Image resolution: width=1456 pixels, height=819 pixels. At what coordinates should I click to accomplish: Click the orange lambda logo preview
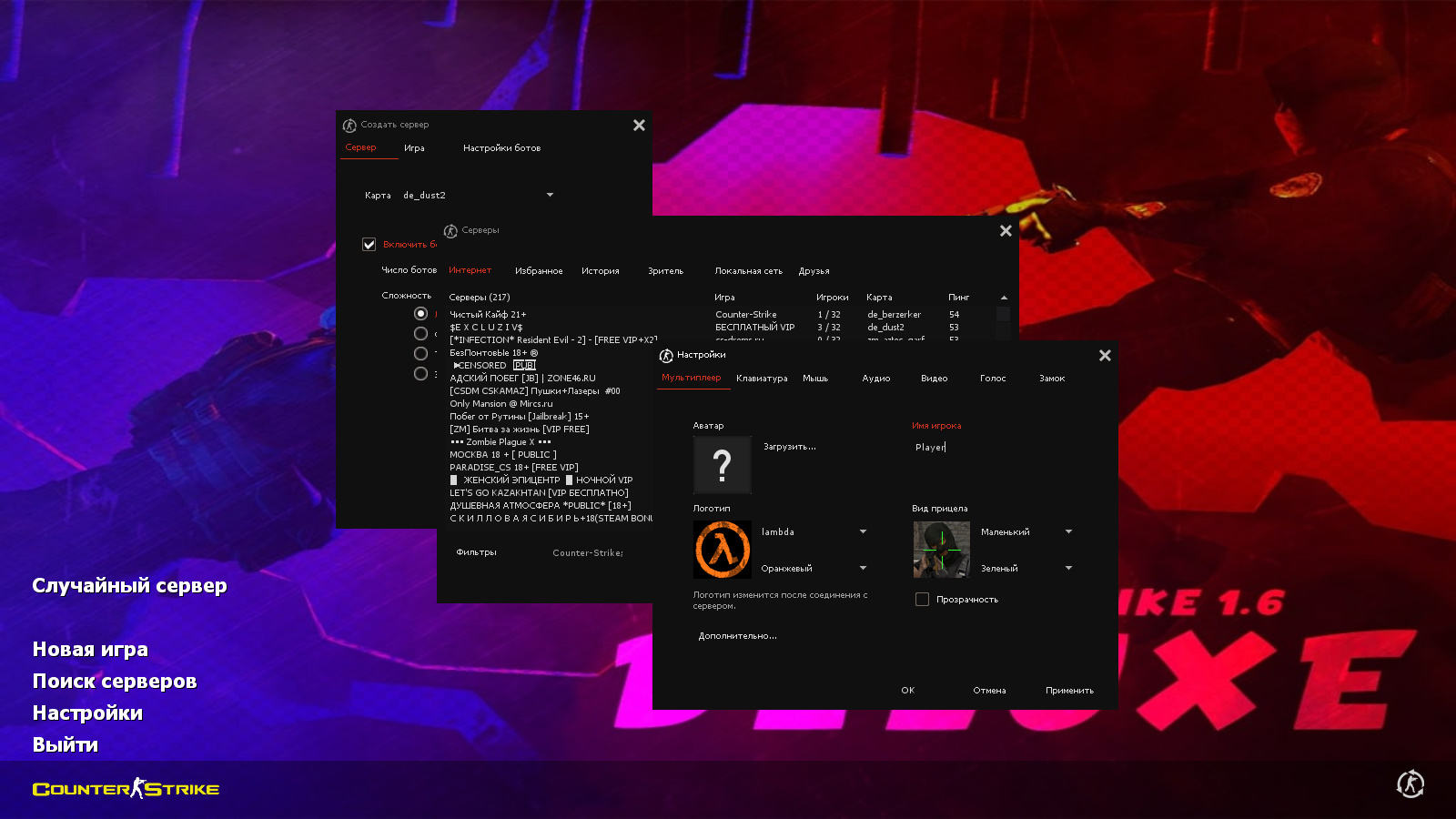tap(722, 550)
